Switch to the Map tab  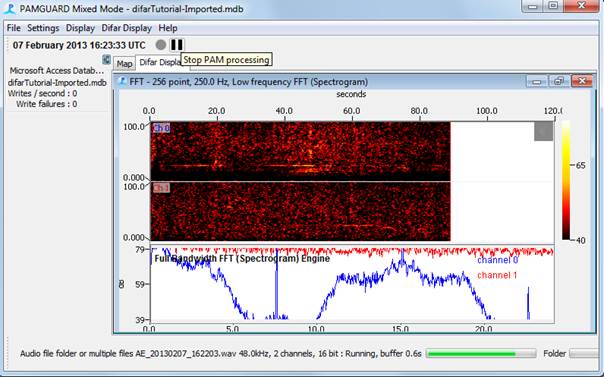(x=124, y=64)
